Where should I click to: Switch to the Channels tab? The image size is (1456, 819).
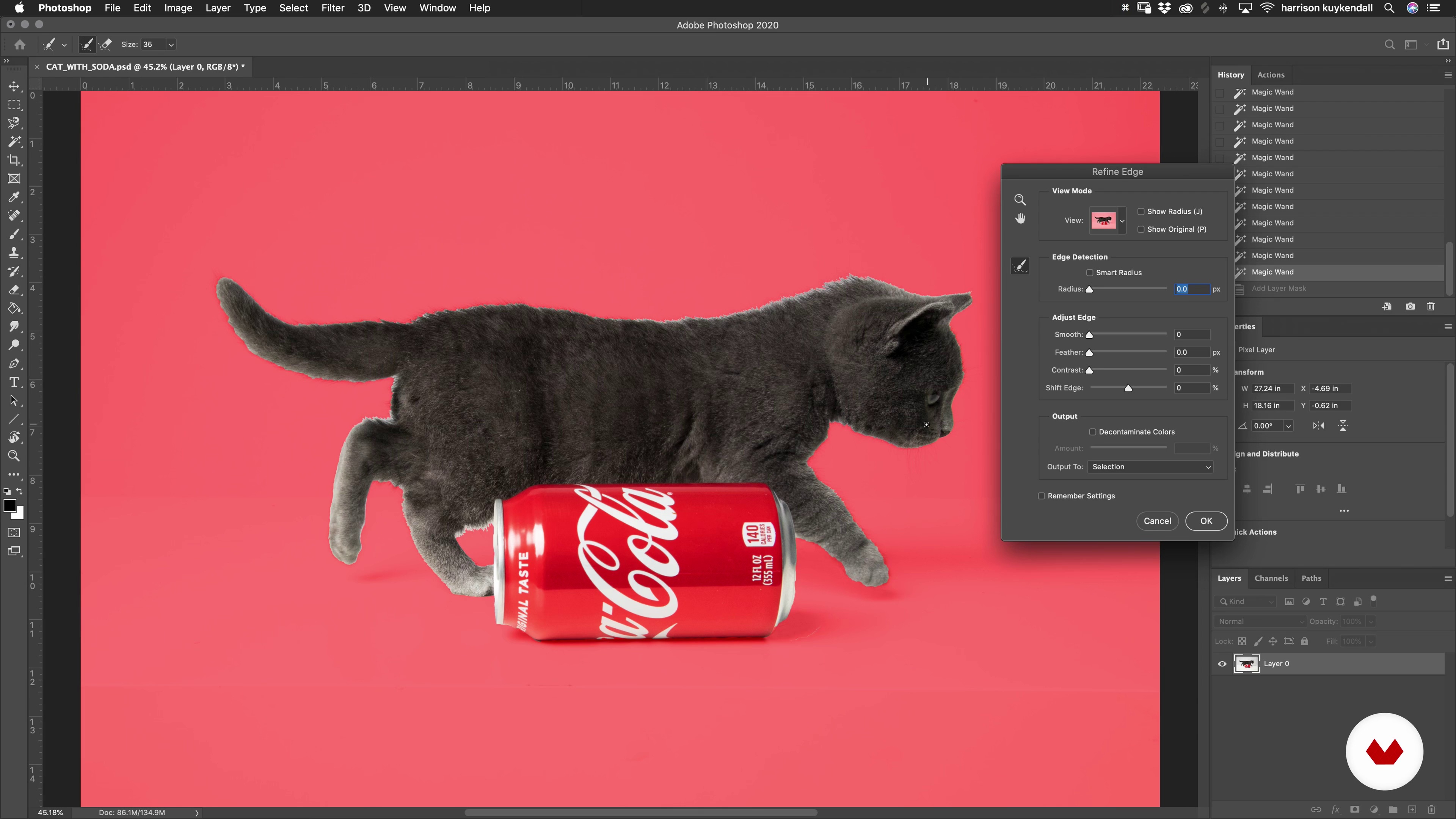pos(1271,578)
